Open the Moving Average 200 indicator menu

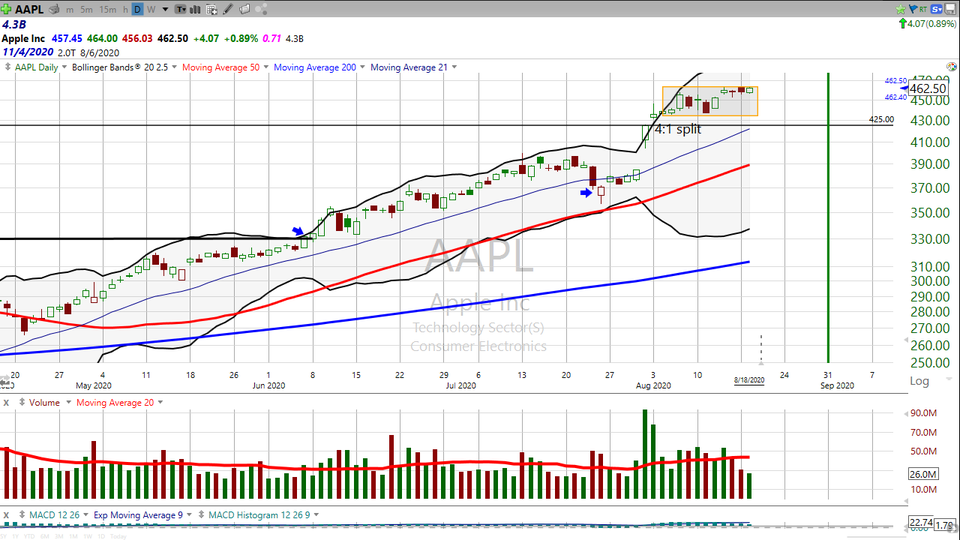pyautogui.click(x=320, y=68)
